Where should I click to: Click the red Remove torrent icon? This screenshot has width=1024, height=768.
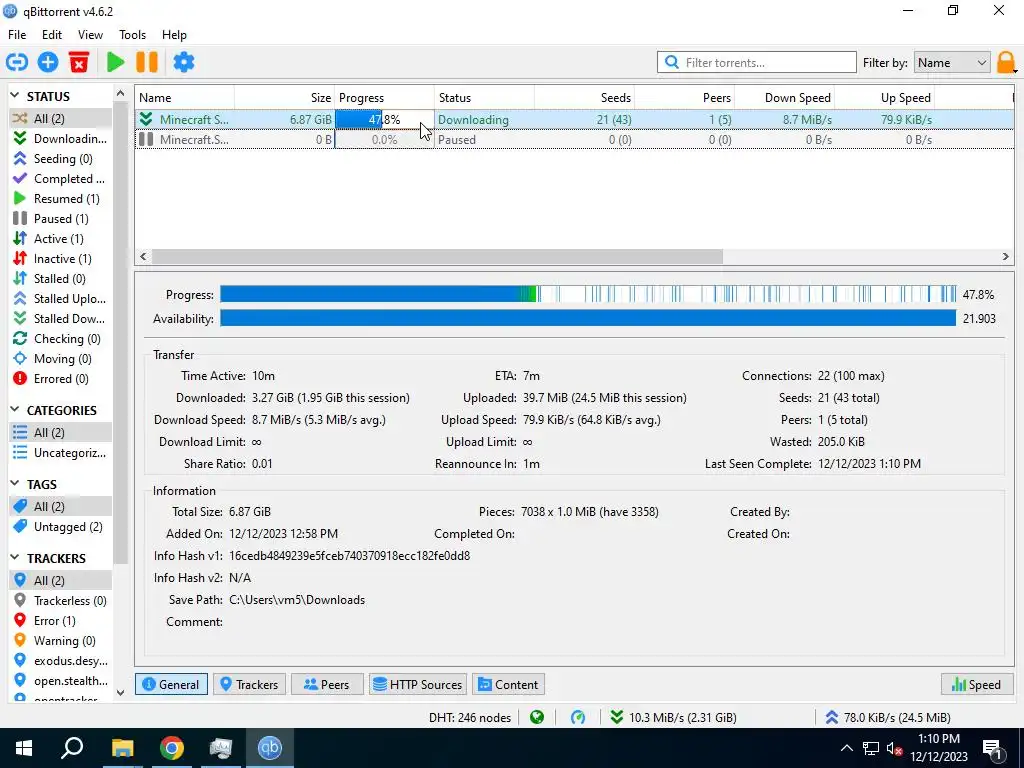pos(79,62)
